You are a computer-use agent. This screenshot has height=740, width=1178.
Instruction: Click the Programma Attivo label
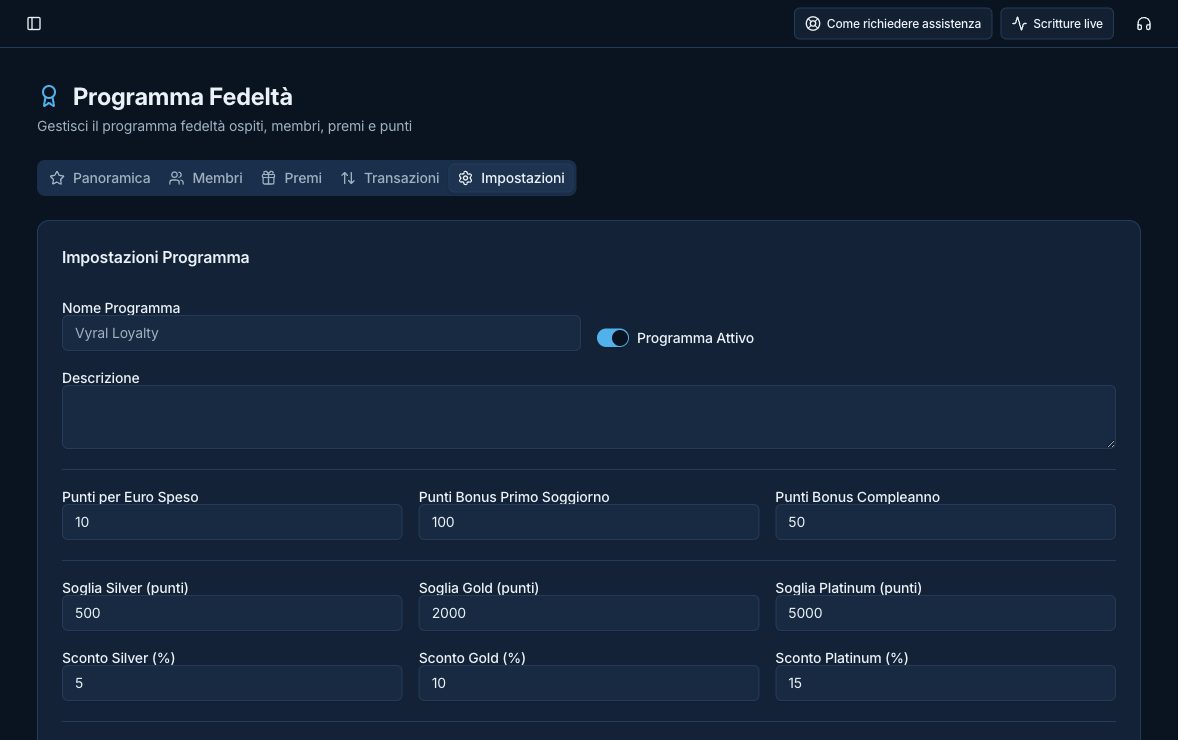(x=695, y=338)
